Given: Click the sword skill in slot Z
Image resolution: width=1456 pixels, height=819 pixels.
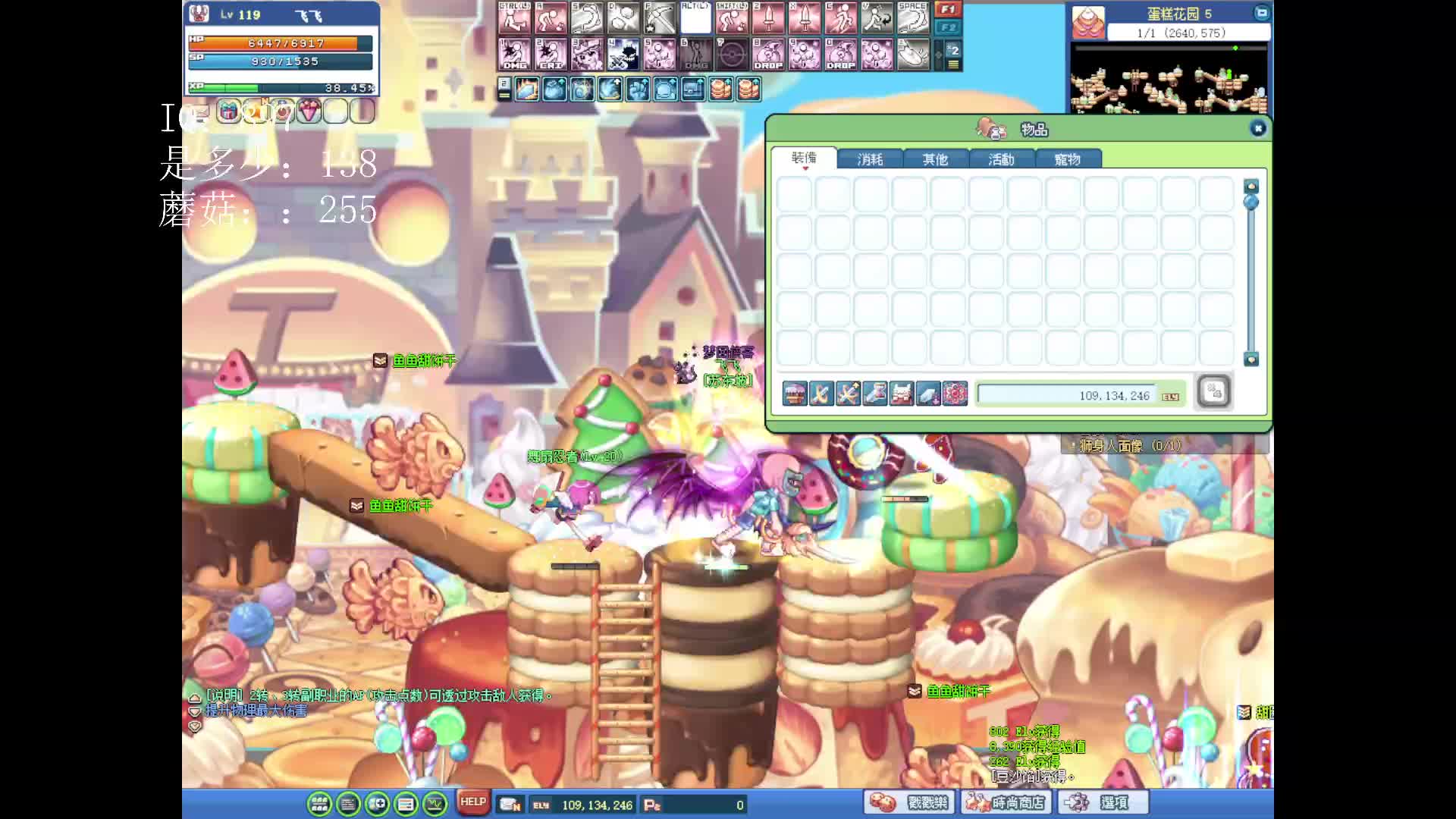Looking at the screenshot, I should tap(768, 18).
